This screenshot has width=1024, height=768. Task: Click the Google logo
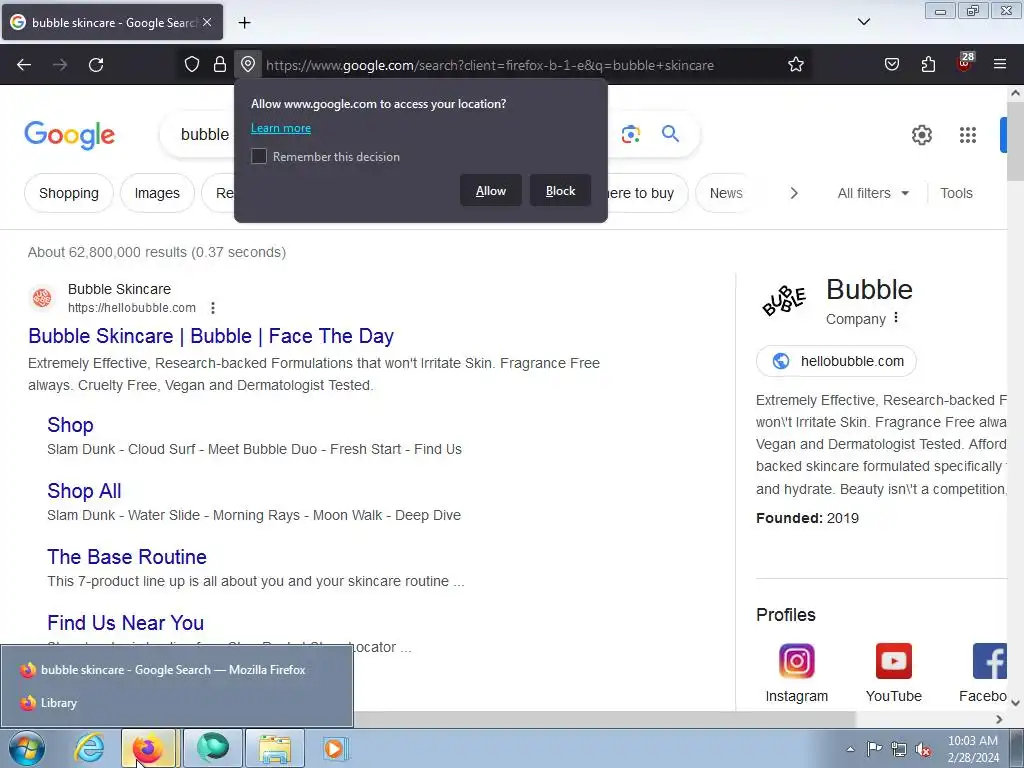[69, 135]
